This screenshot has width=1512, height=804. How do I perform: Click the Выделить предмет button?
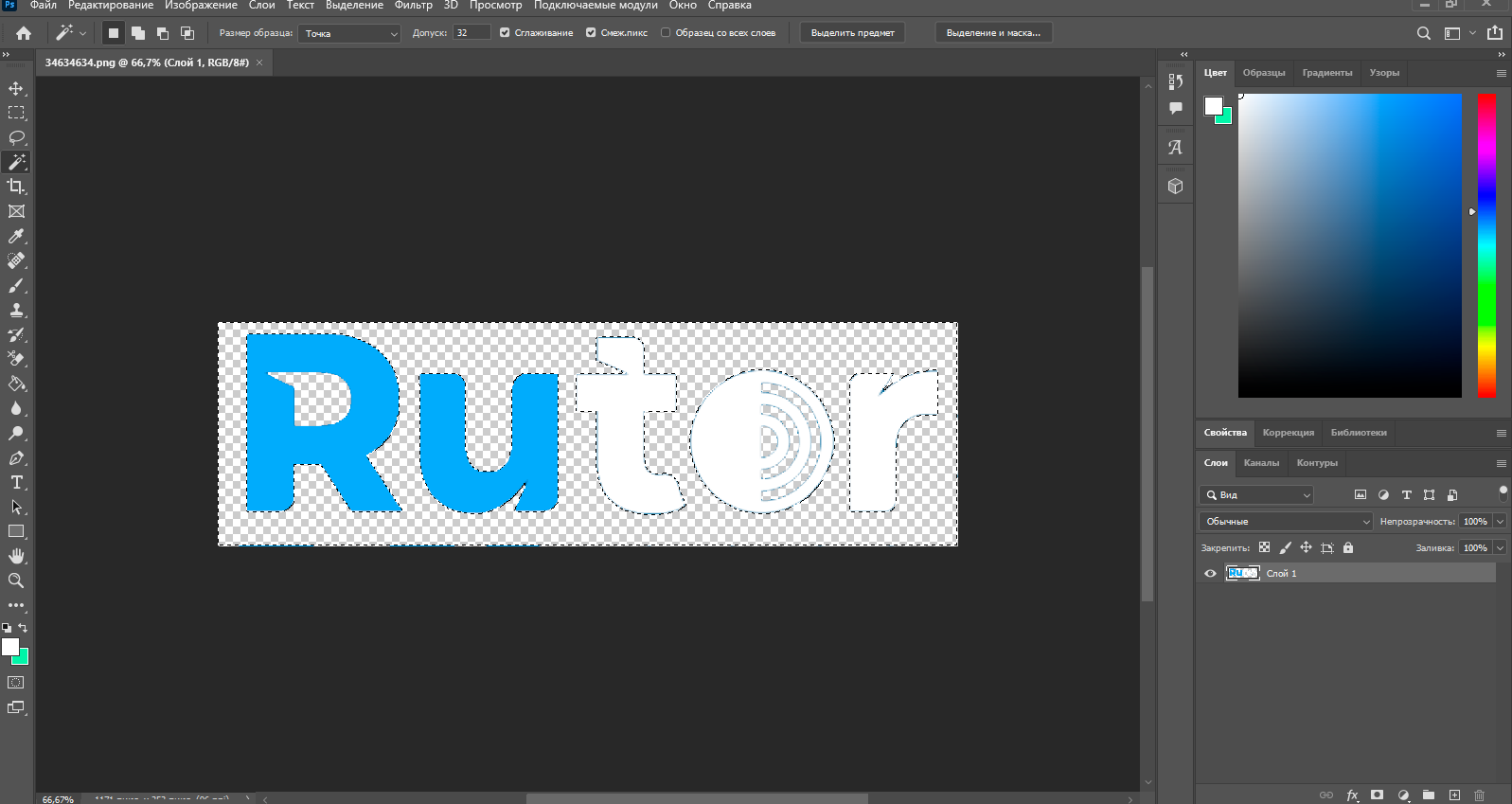pos(852,32)
